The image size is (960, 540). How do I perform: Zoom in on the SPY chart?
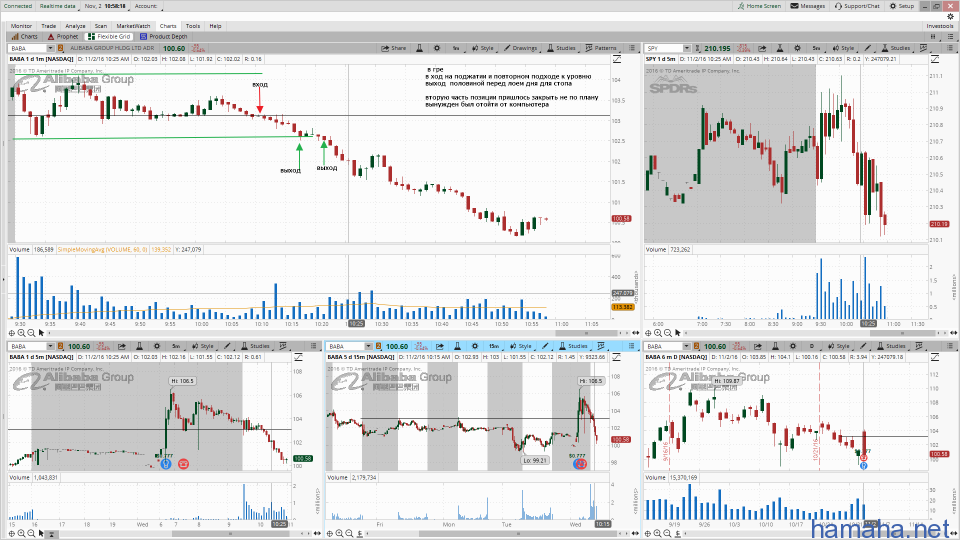(x=658, y=333)
